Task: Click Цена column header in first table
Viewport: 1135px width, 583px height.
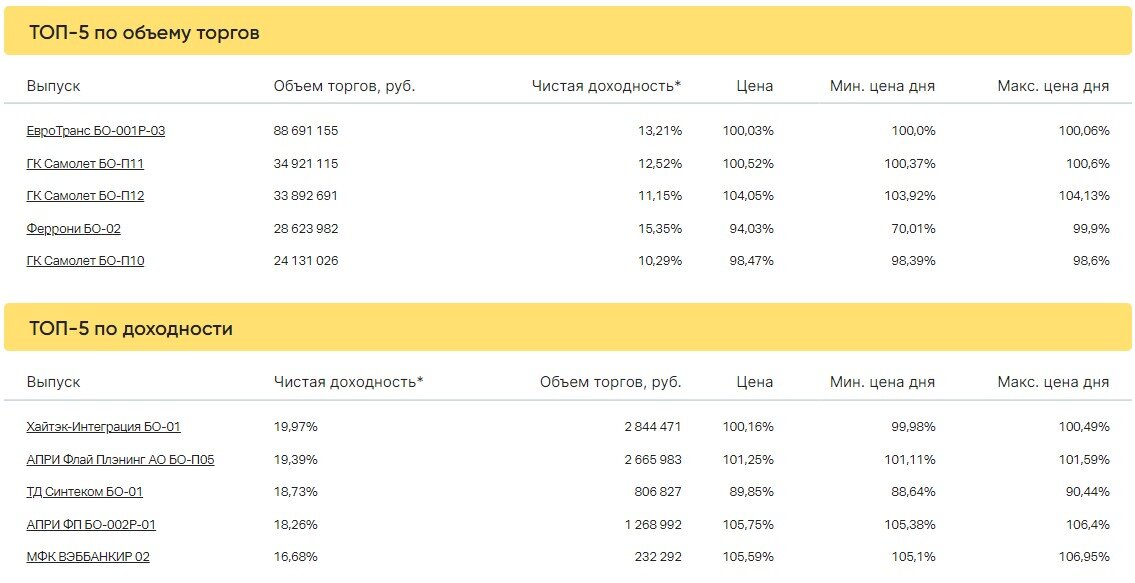Action: coord(755,86)
